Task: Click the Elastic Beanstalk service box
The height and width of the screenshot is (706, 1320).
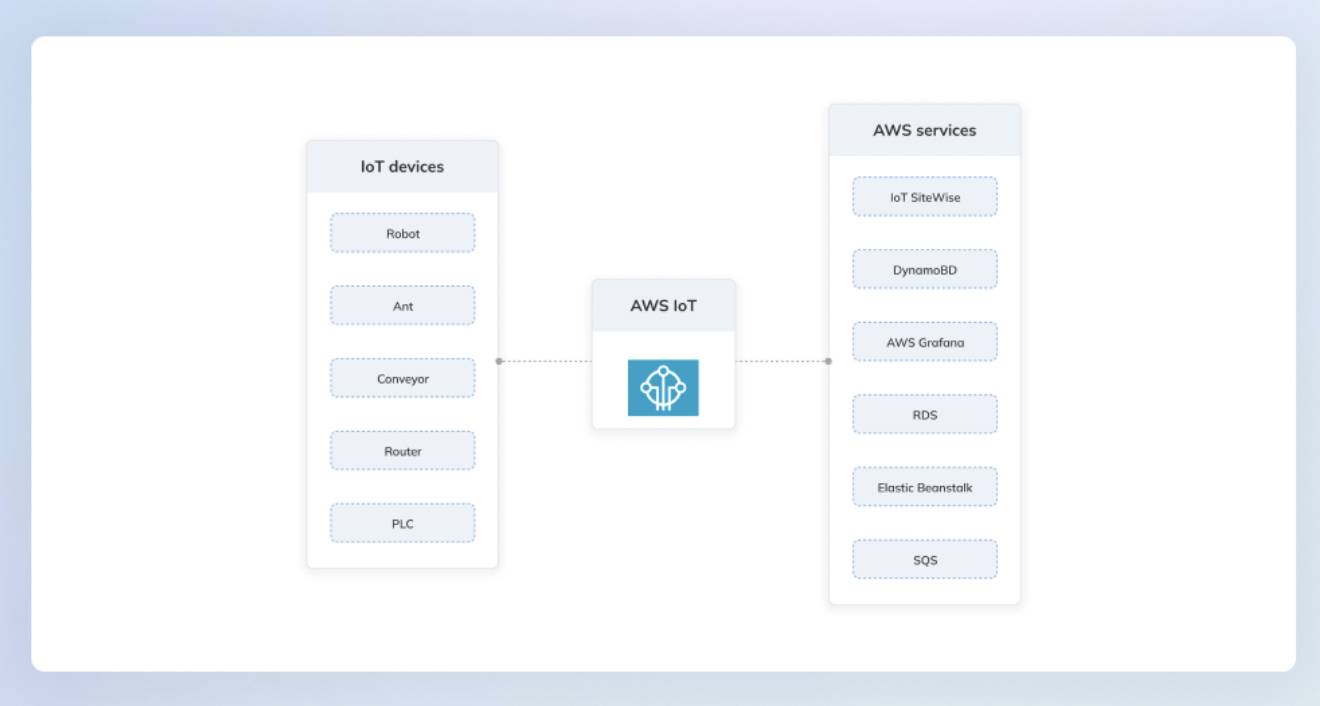Action: [925, 488]
